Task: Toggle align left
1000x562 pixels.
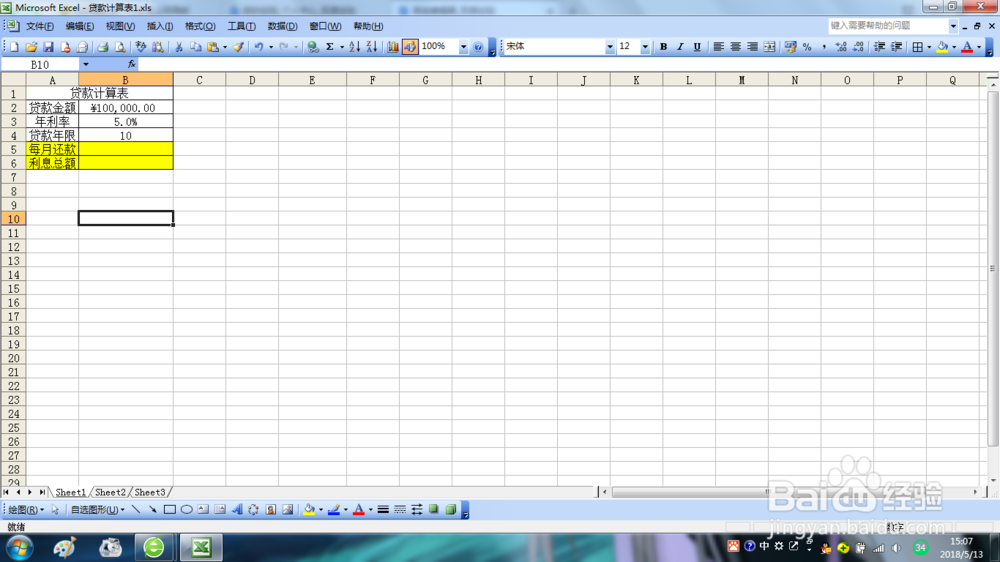Action: [718, 47]
